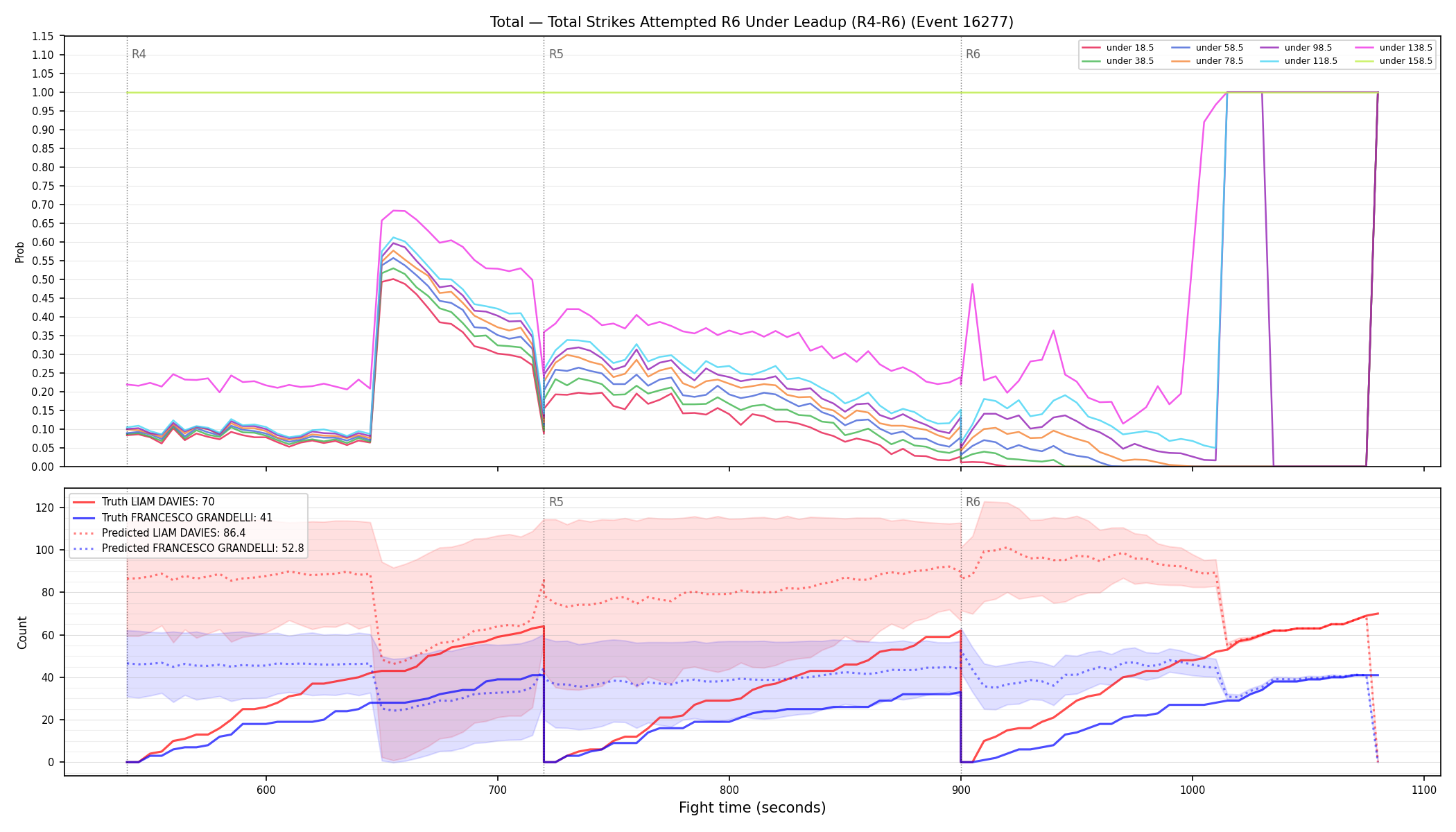Select the 900 tick on the time axis
Screen dimensions: 1456x832
point(960,790)
